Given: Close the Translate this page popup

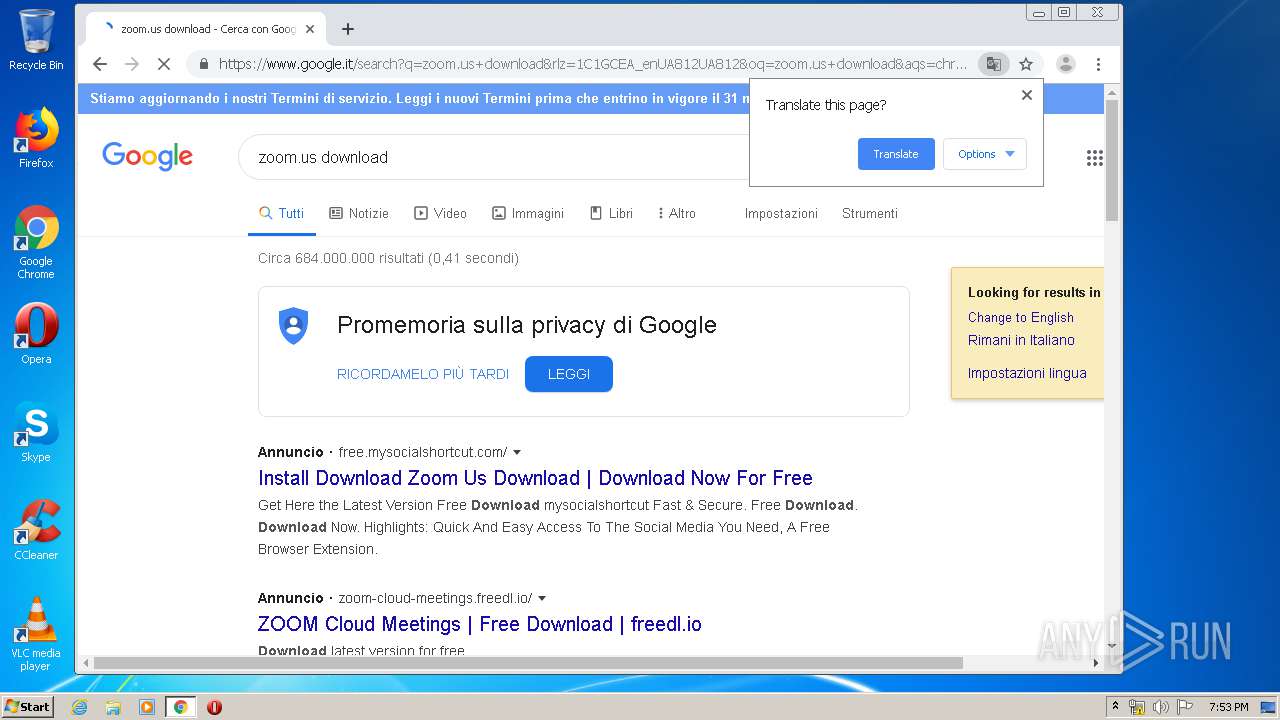Looking at the screenshot, I should [x=1026, y=95].
